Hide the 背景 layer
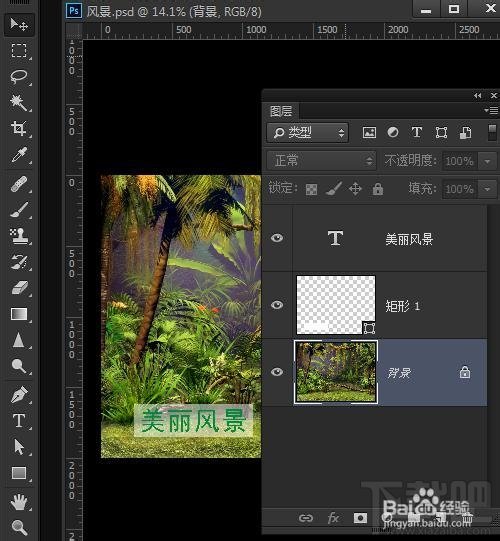The image size is (500, 541). coord(277,372)
